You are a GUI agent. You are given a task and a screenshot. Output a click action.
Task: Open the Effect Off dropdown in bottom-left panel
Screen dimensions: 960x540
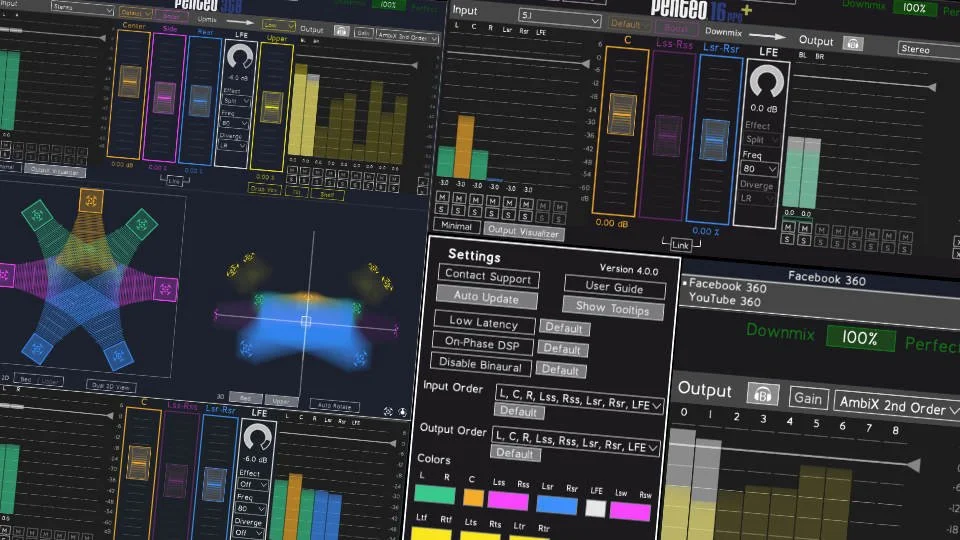253,484
